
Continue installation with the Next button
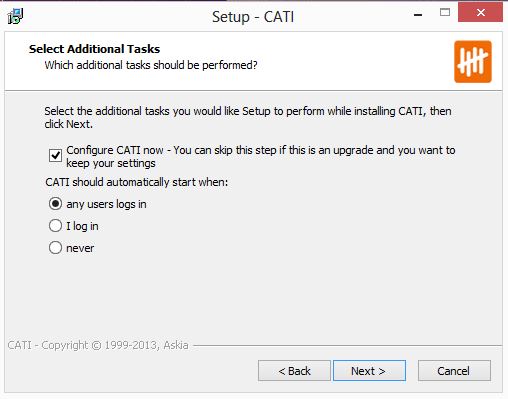(369, 371)
